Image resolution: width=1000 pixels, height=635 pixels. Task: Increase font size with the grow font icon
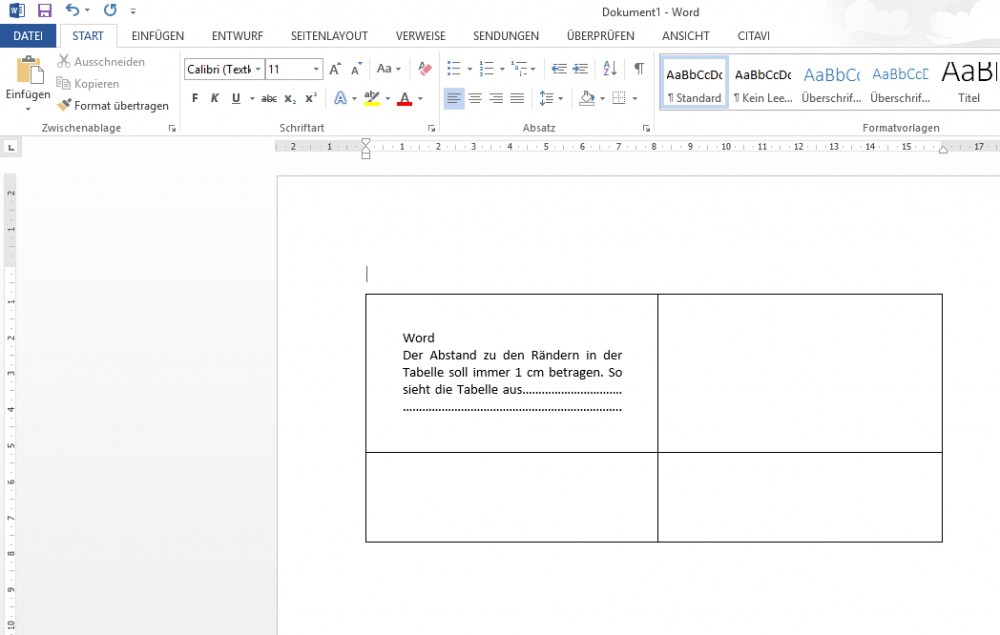335,69
